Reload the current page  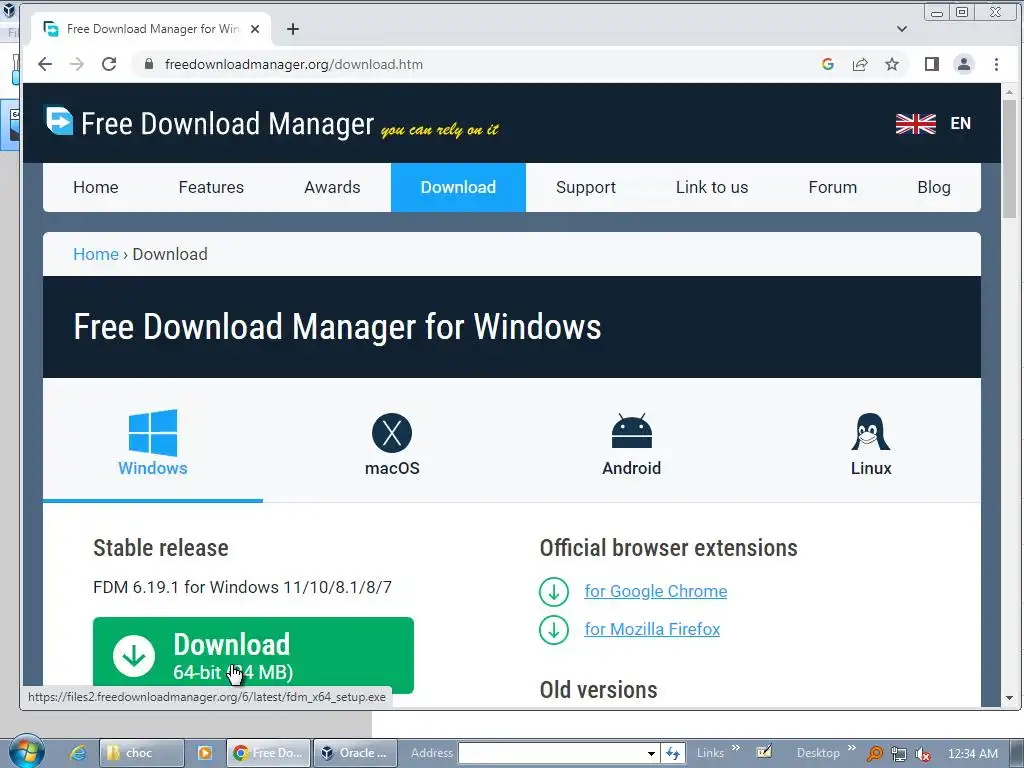tap(109, 64)
